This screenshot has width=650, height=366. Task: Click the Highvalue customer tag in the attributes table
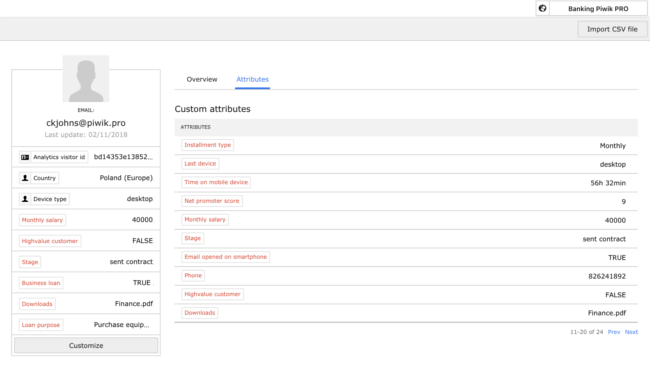[x=212, y=294]
